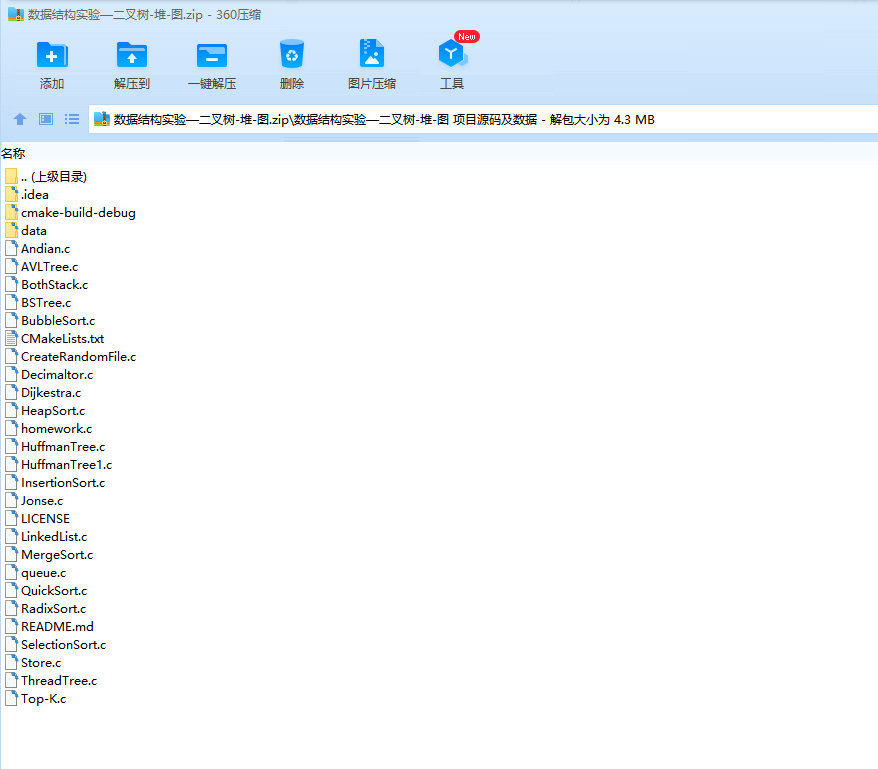Select file BothStack.c
The height and width of the screenshot is (769, 878).
point(46,285)
